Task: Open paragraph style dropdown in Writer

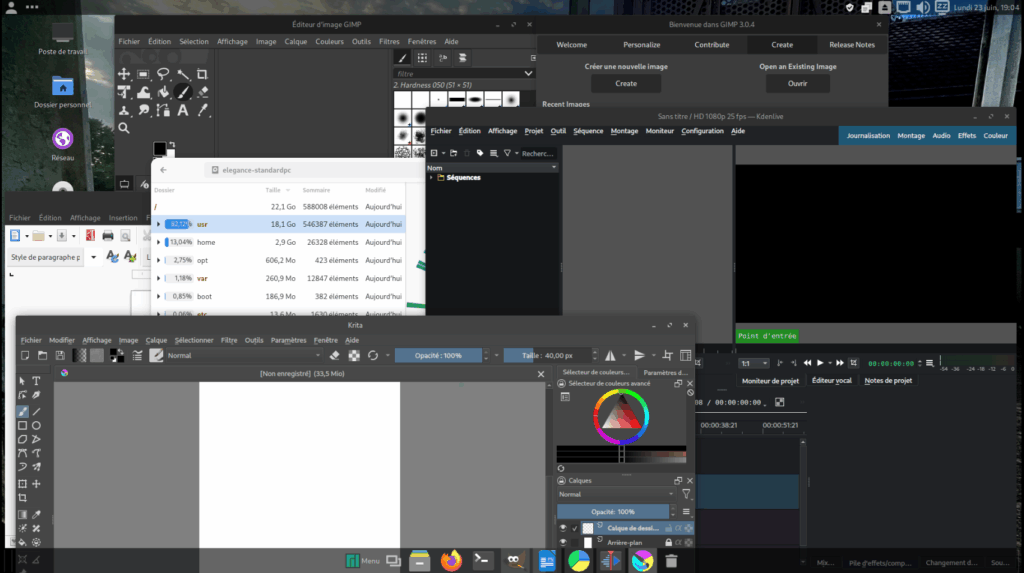Action: (93, 257)
